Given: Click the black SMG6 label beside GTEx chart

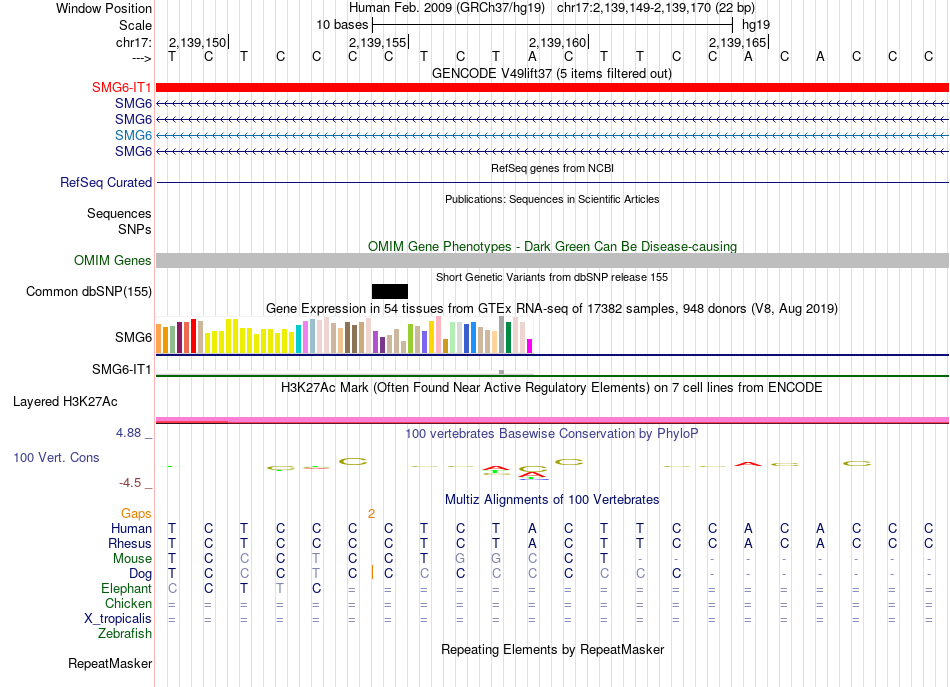Looking at the screenshot, I should pyautogui.click(x=133, y=337).
